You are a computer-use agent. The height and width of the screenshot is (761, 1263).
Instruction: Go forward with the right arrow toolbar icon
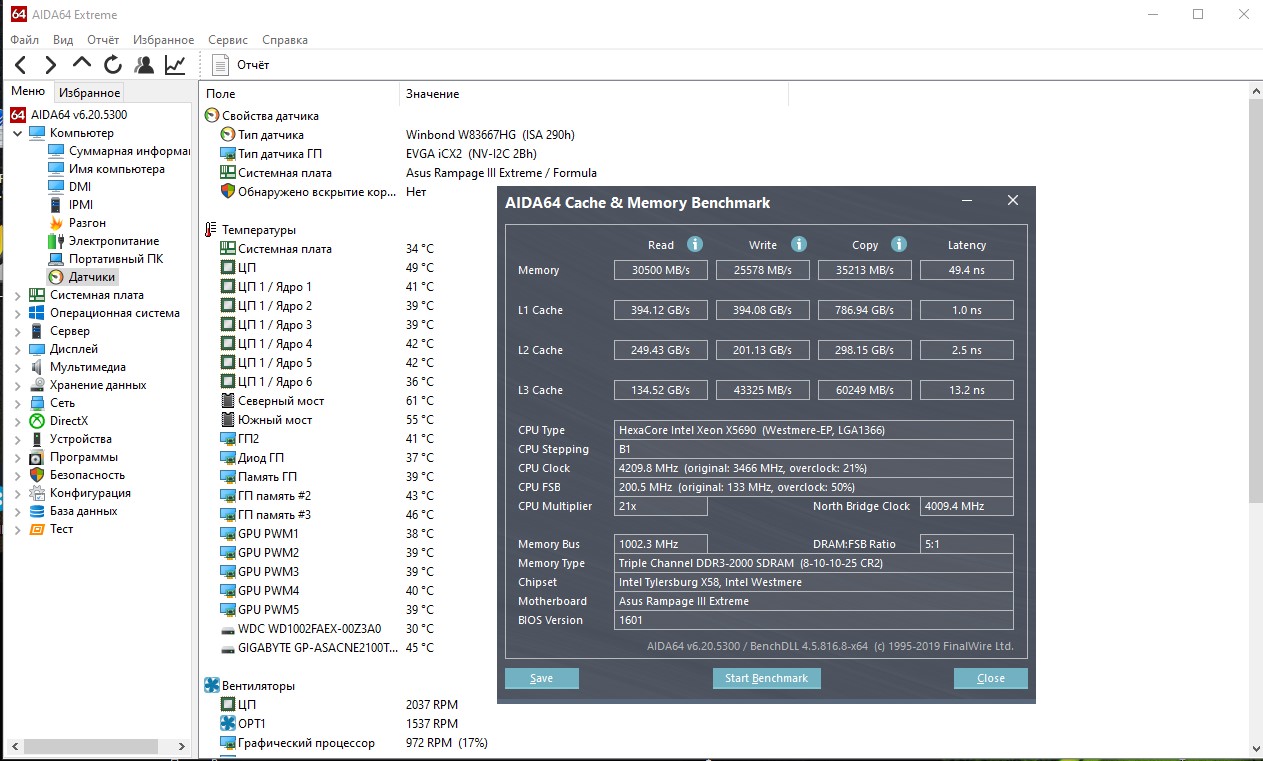[51, 65]
